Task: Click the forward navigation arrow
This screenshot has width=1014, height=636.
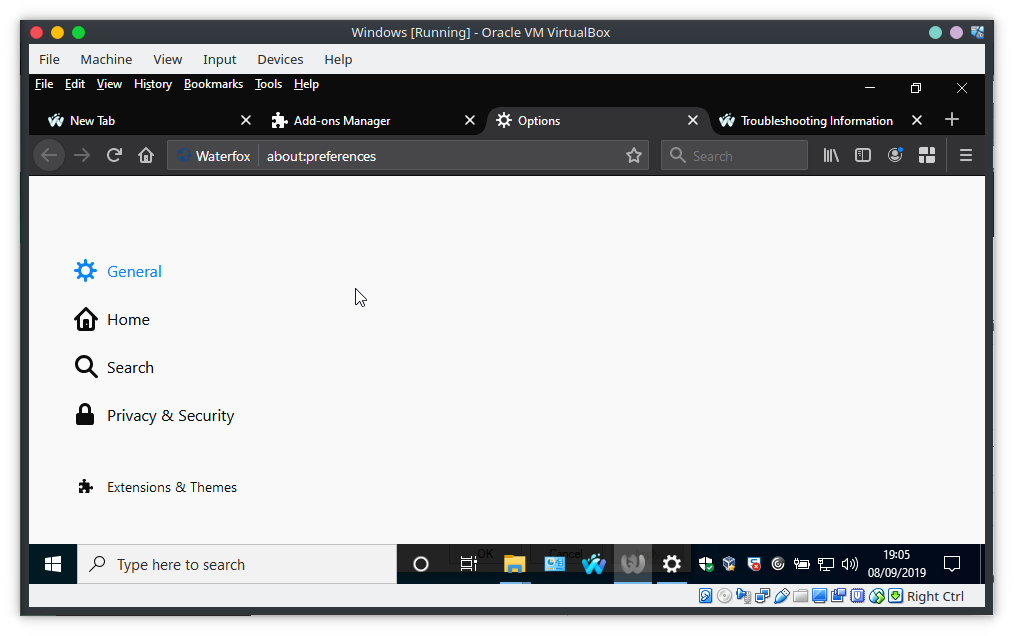Action: pyautogui.click(x=82, y=155)
